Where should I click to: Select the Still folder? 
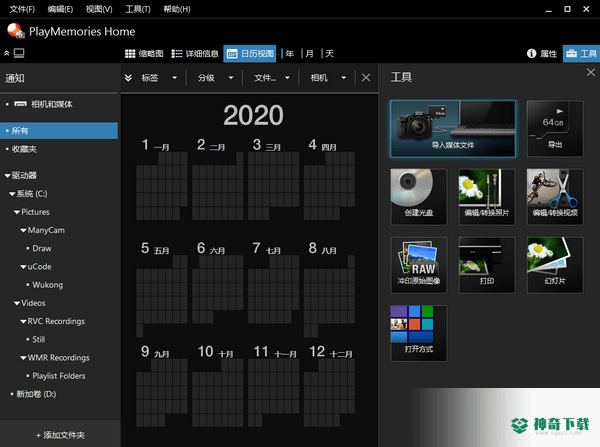click(39, 339)
